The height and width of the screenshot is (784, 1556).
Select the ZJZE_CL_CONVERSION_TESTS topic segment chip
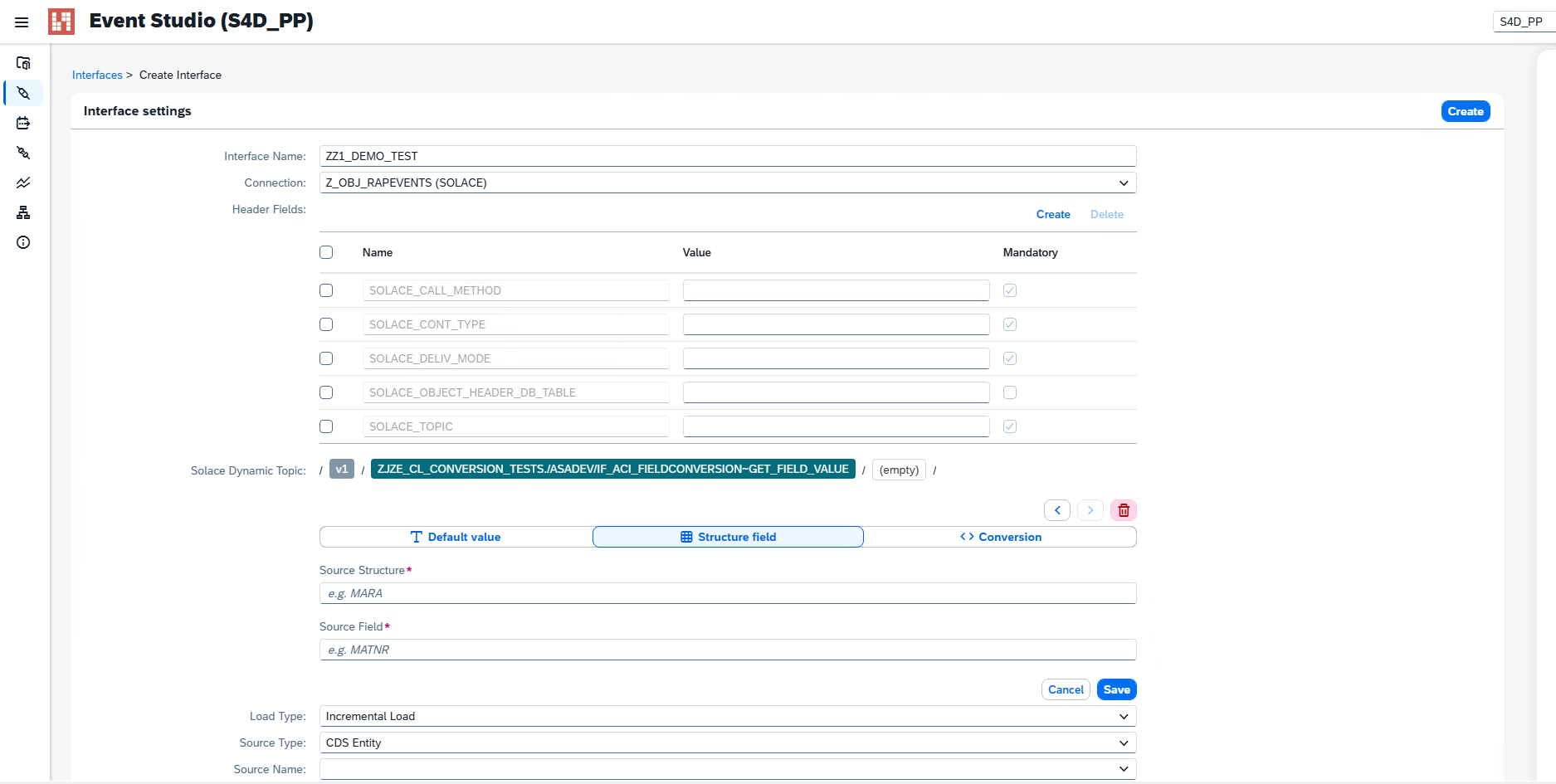pos(613,469)
